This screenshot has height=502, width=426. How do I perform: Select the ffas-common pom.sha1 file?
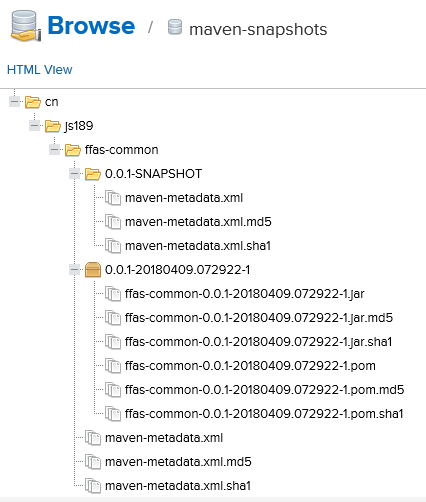click(264, 414)
